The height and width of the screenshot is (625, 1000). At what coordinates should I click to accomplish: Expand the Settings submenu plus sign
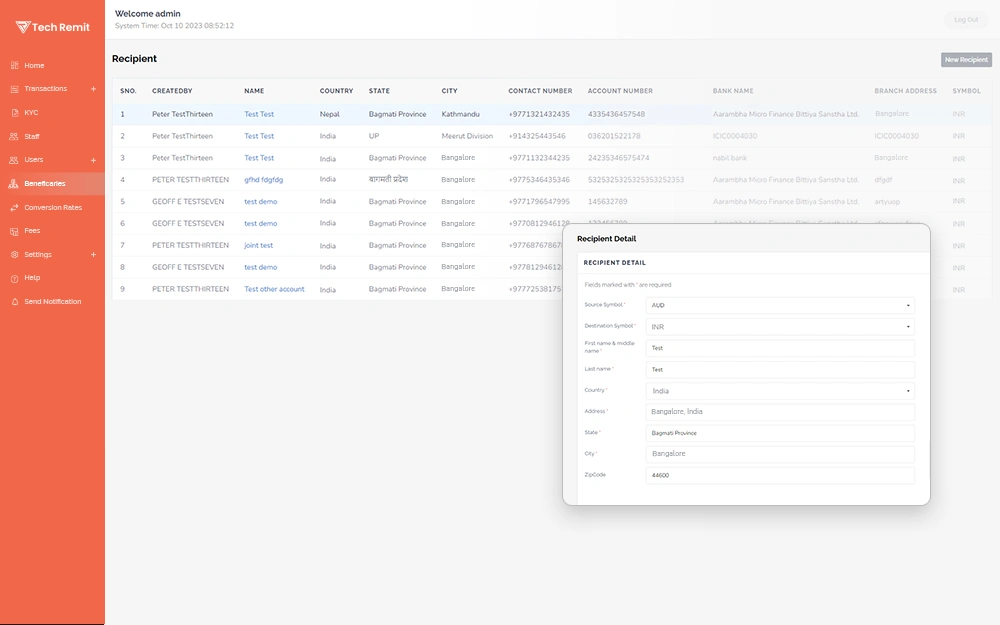(93, 255)
